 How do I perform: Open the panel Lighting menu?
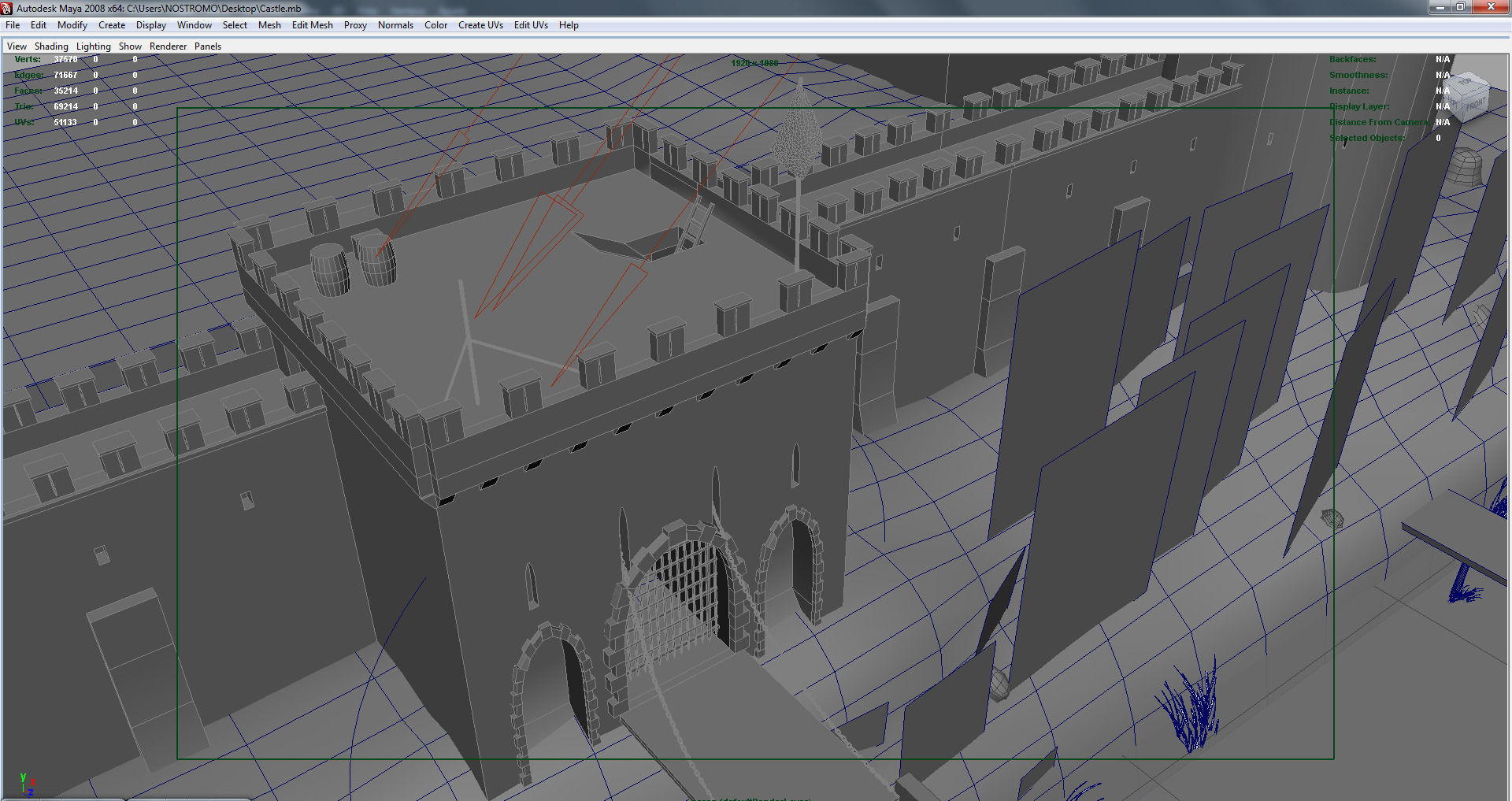[94, 46]
